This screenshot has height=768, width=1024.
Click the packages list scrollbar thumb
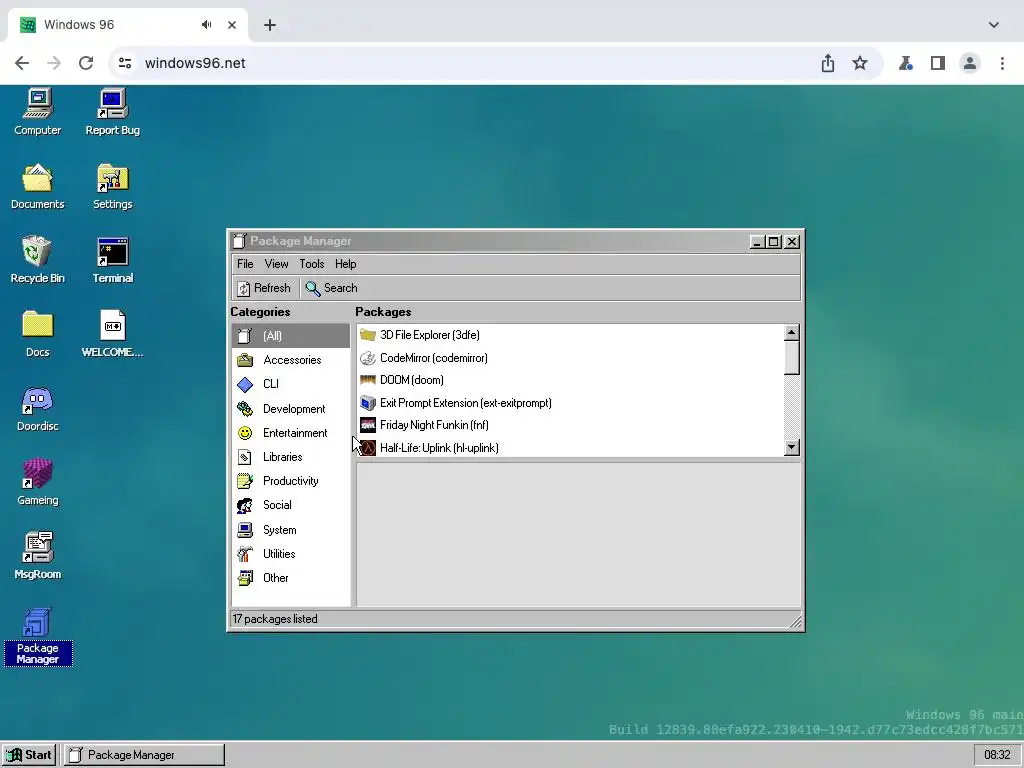(792, 358)
